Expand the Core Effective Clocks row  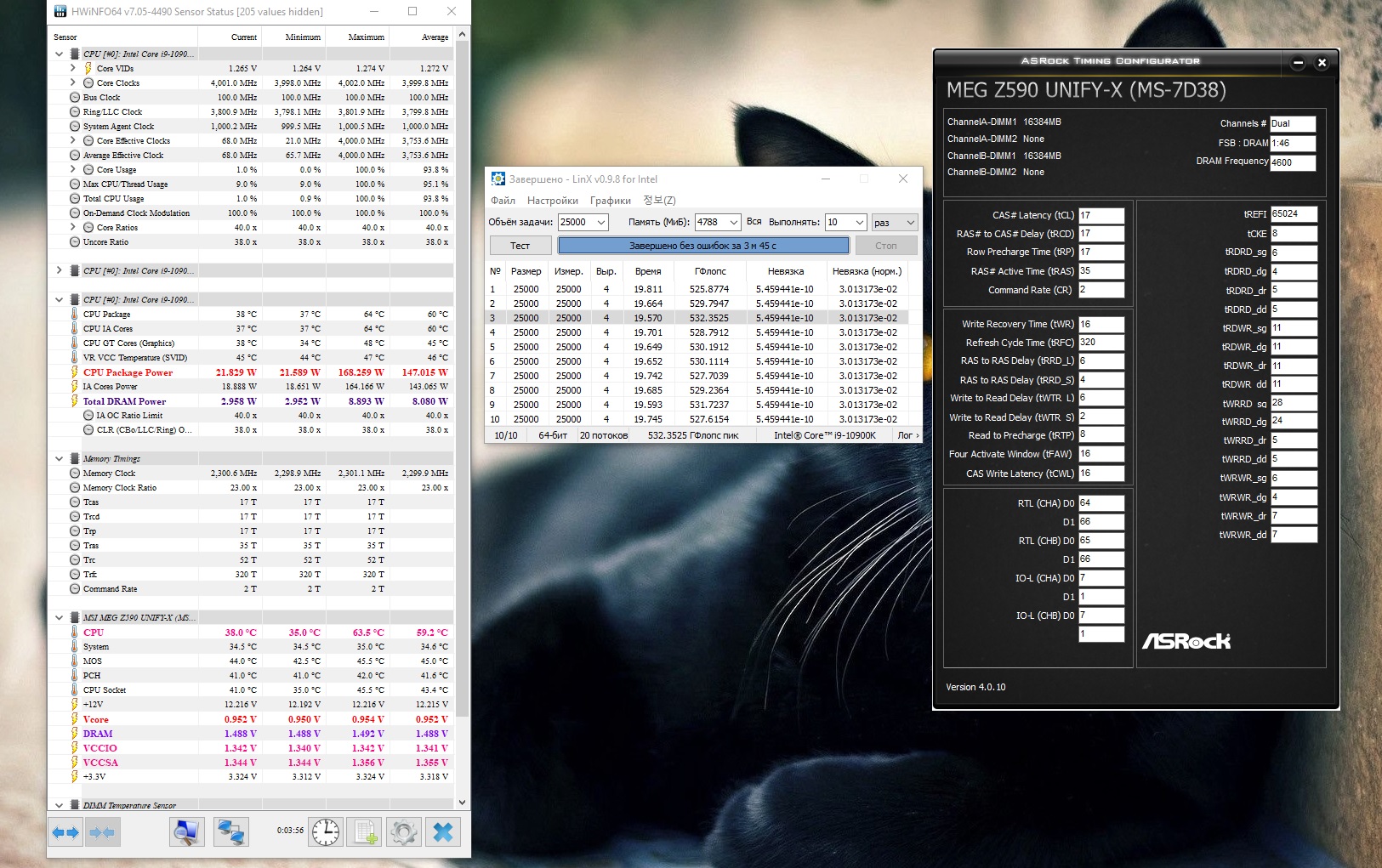pyautogui.click(x=73, y=140)
